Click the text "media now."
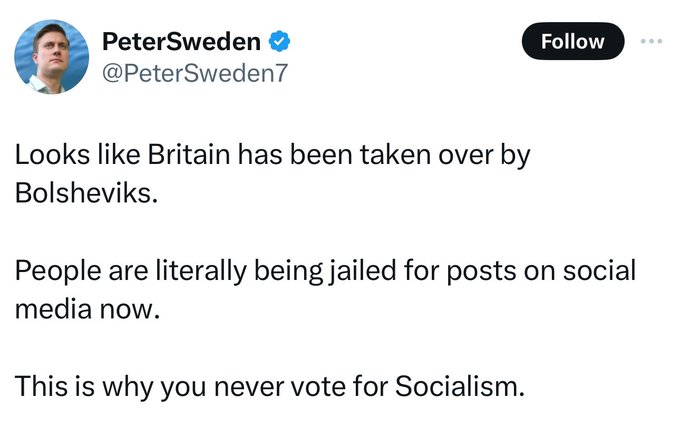This screenshot has height=436, width=680. point(87,307)
